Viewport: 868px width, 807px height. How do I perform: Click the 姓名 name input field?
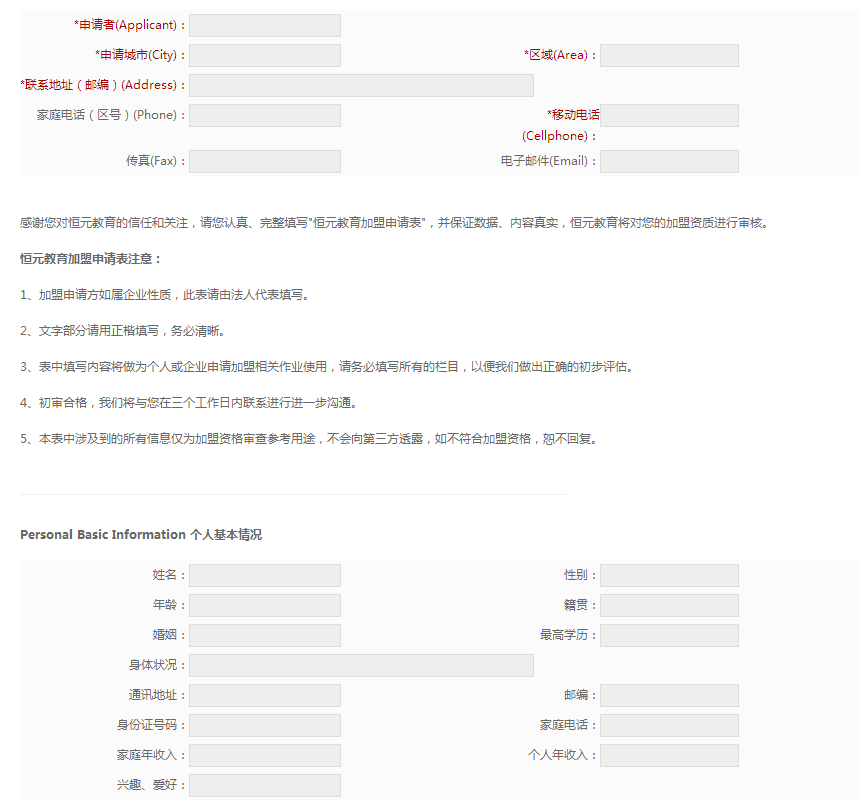[264, 575]
